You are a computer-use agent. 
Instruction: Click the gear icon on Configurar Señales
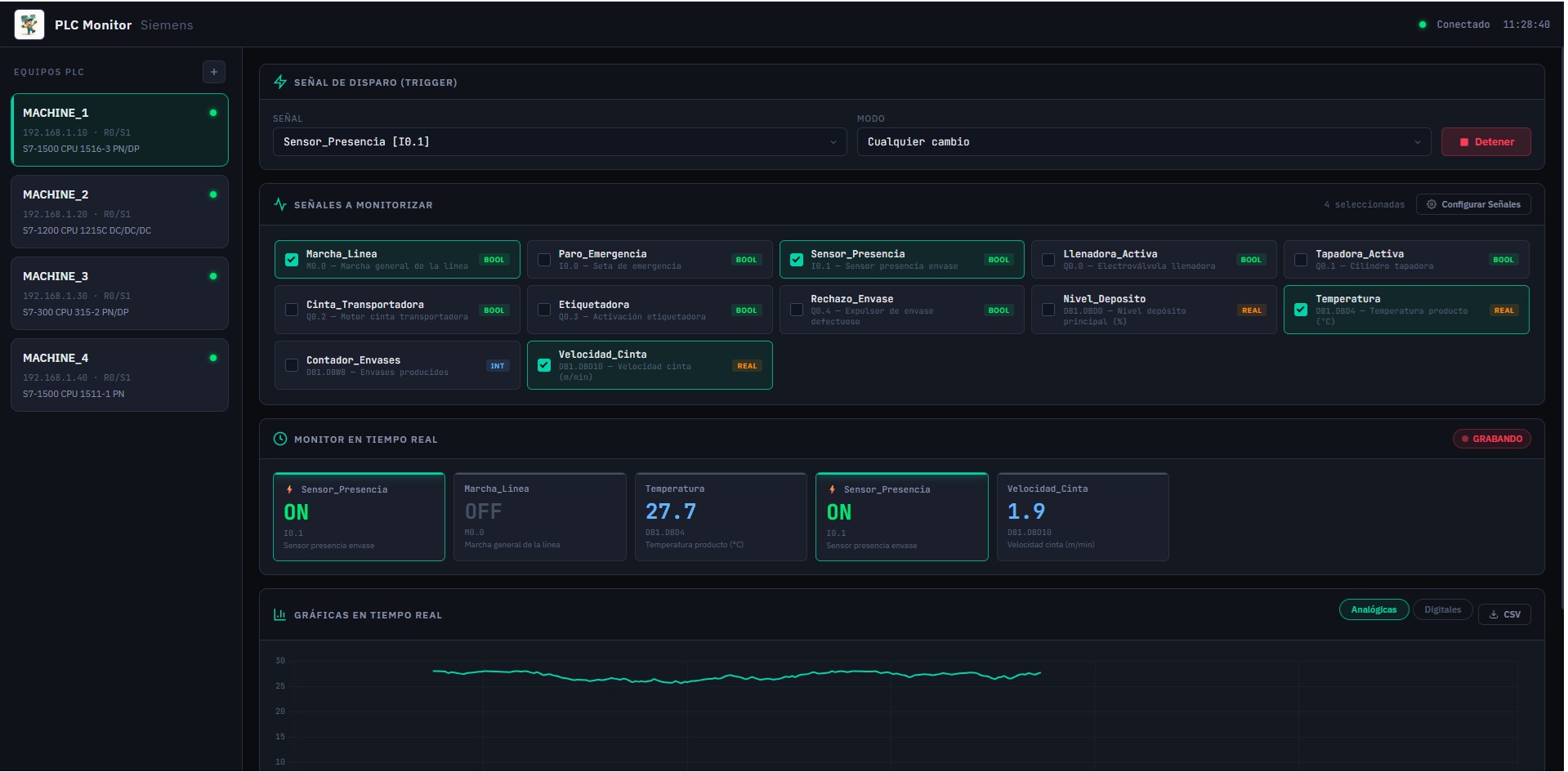coord(1431,204)
